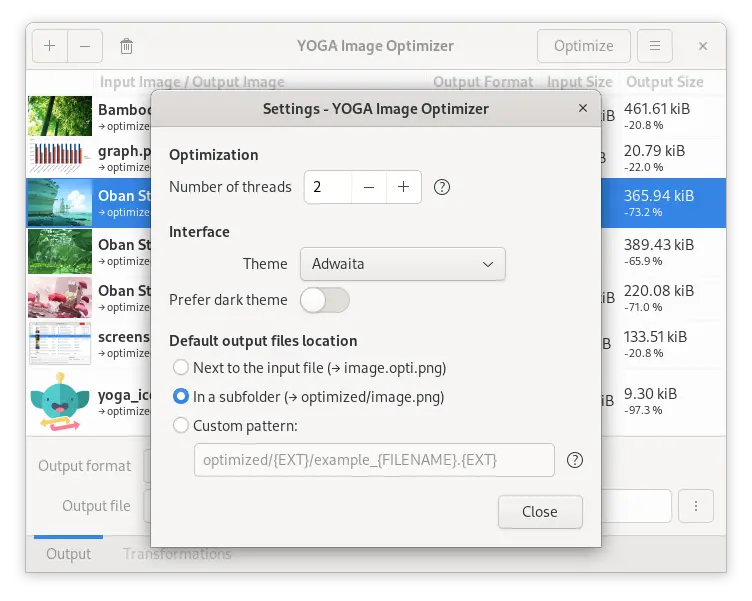Click the yoga icon image thumbnail

coord(60,402)
